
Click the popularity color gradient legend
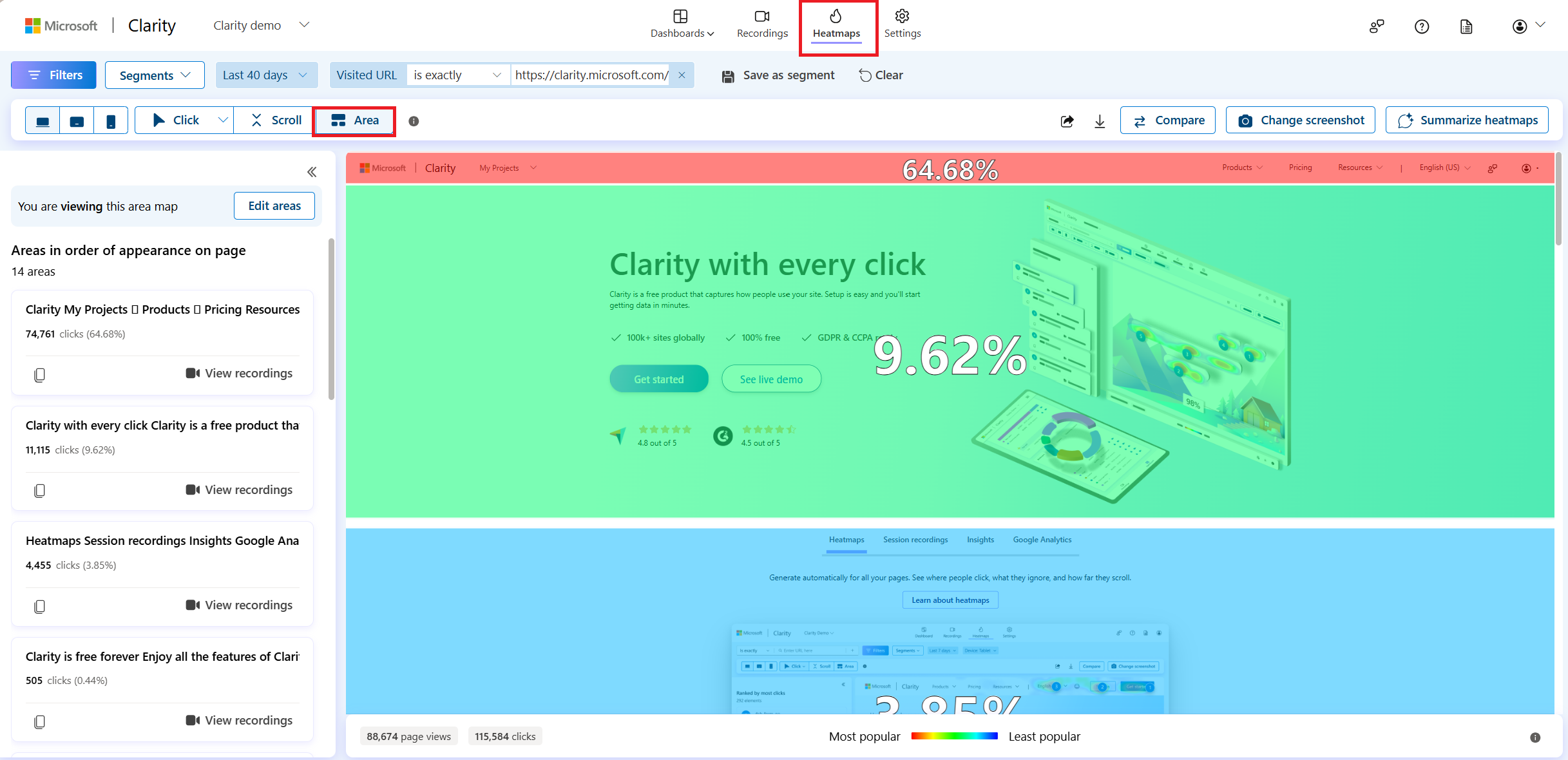point(954,736)
